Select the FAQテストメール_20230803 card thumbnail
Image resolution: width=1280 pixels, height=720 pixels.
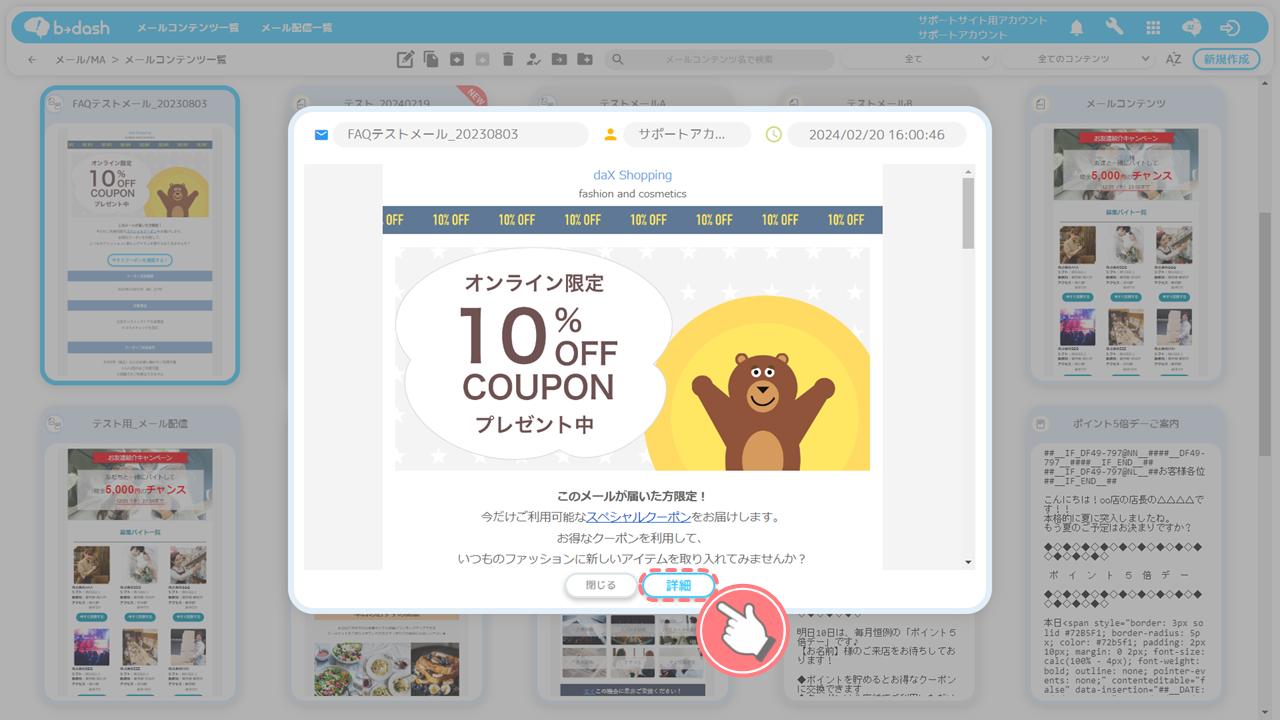click(x=139, y=251)
